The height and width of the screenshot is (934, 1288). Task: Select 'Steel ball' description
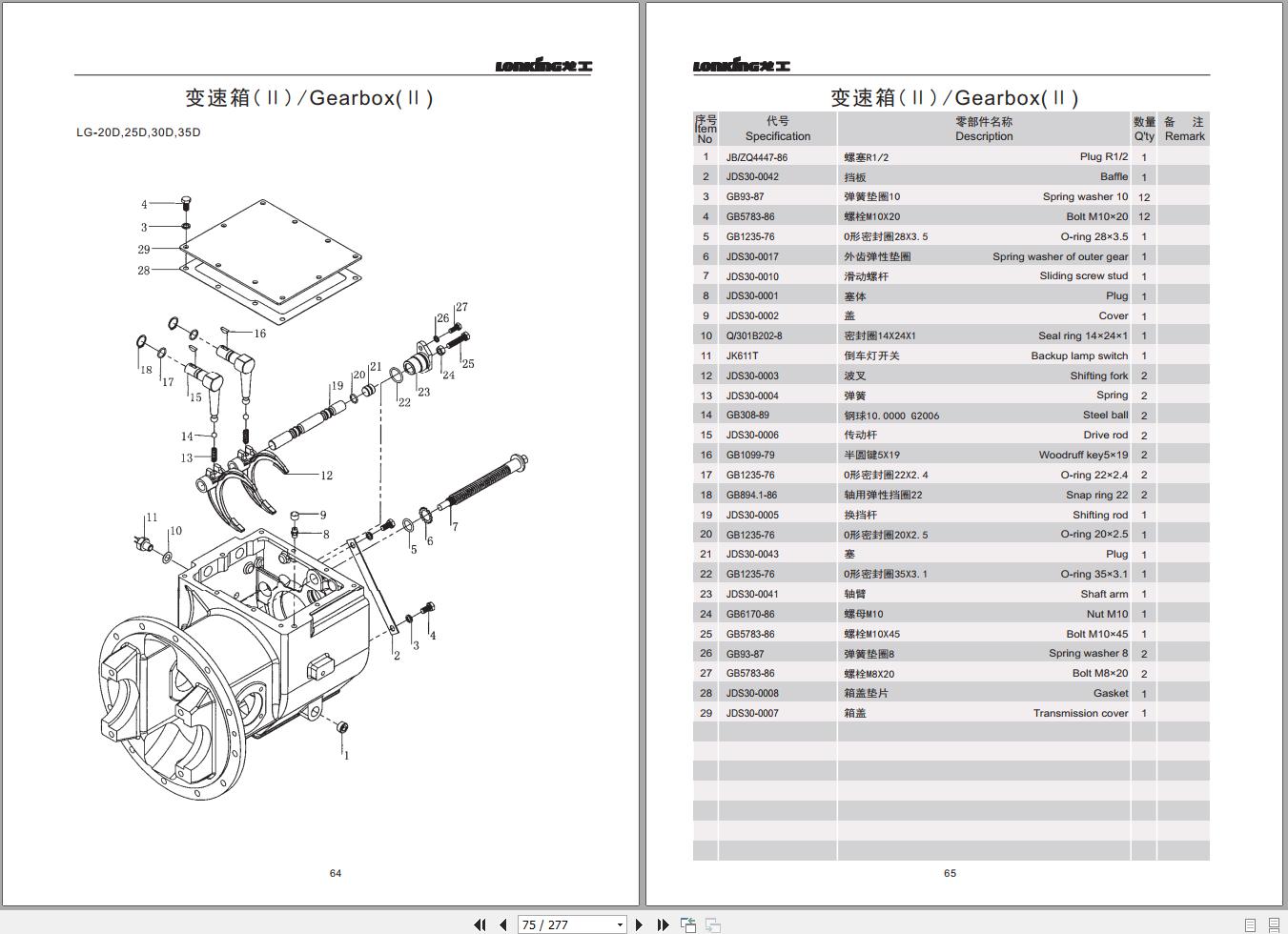click(x=1106, y=415)
